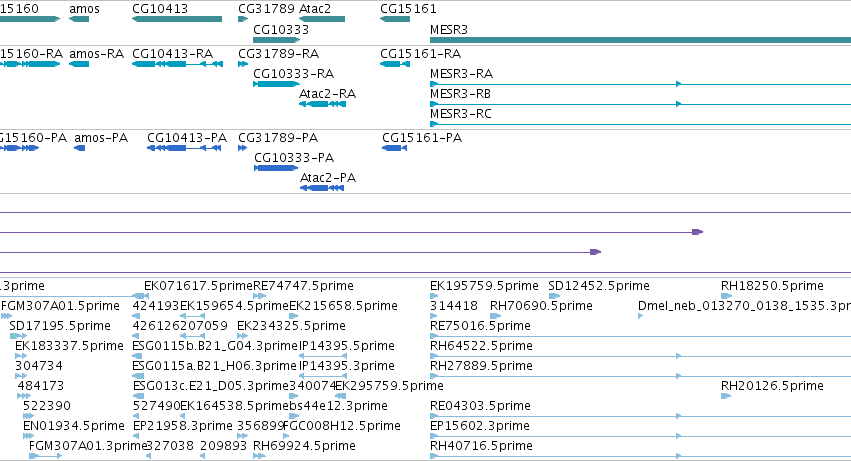The height and width of the screenshot is (461, 851).
Task: Select the IP14395.3prime EST label
Action: (x=346, y=366)
